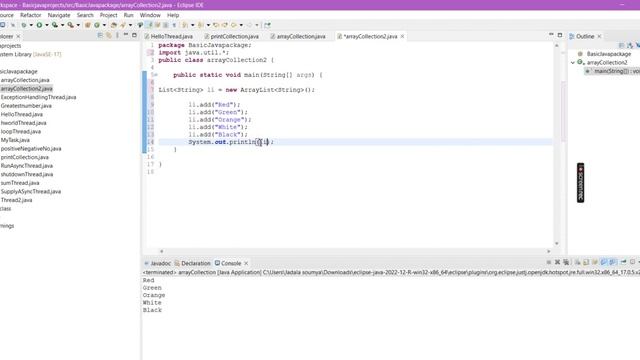Switch to the Javadoc tab
Image resolution: width=640 pixels, height=360 pixels.
pos(157,263)
